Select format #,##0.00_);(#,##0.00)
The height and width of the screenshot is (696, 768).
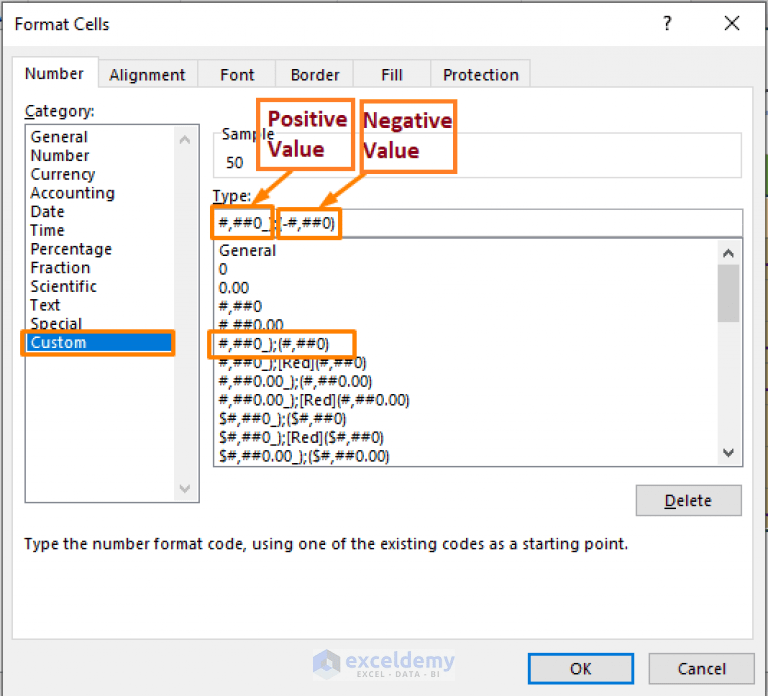click(x=295, y=381)
